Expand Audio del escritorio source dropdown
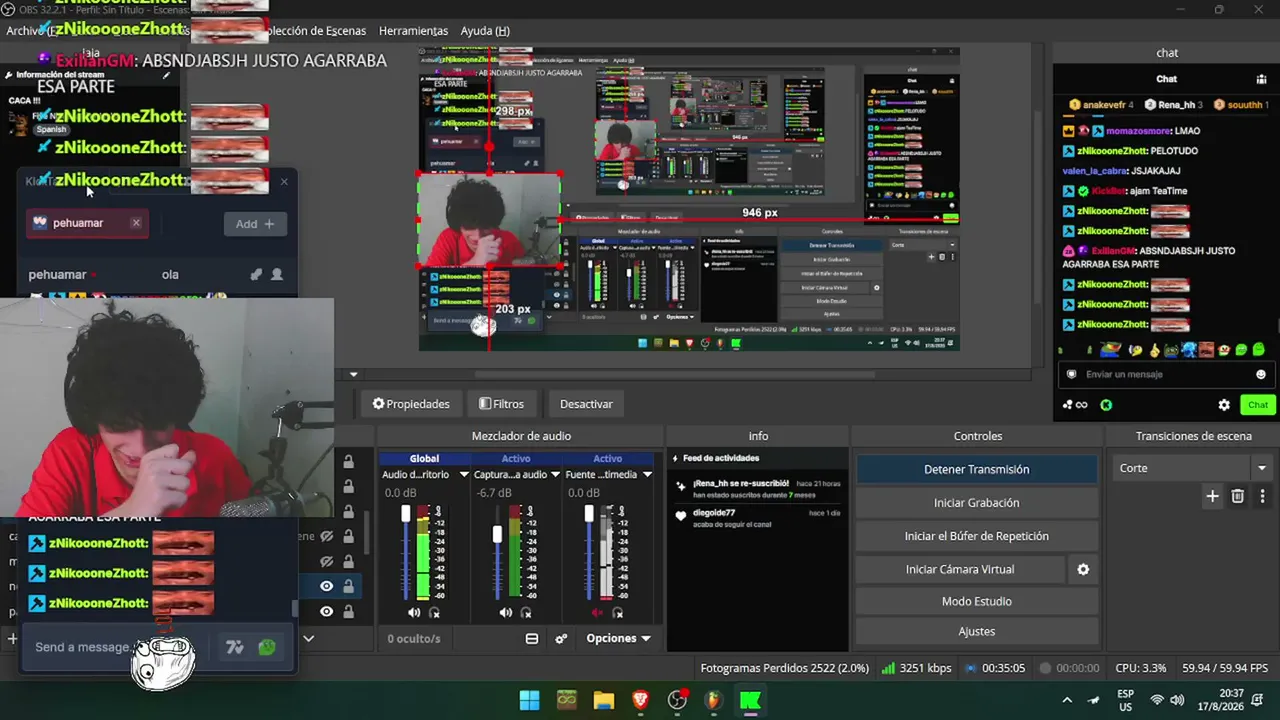 click(x=464, y=475)
